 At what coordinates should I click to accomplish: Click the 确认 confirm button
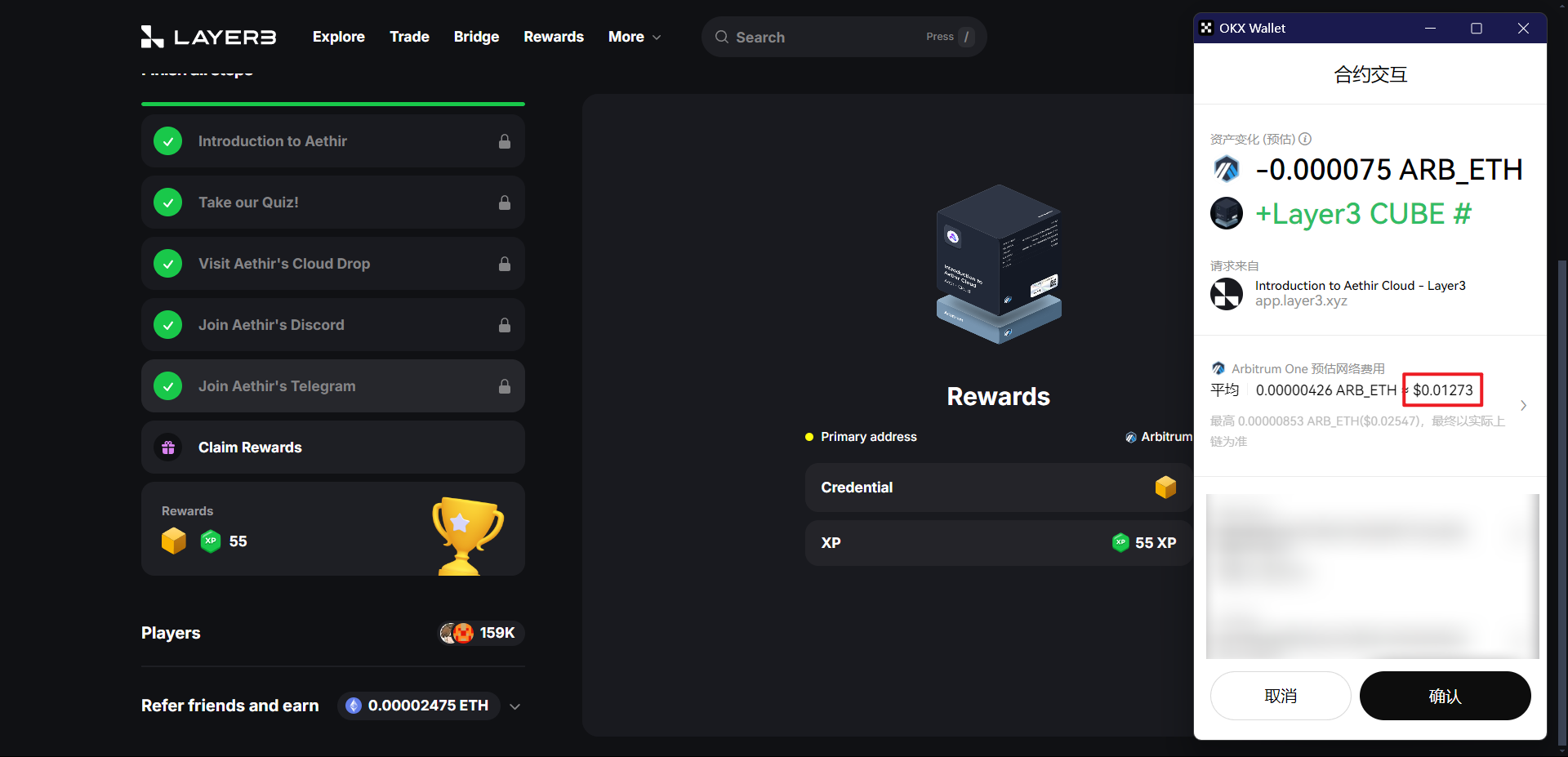click(1445, 696)
